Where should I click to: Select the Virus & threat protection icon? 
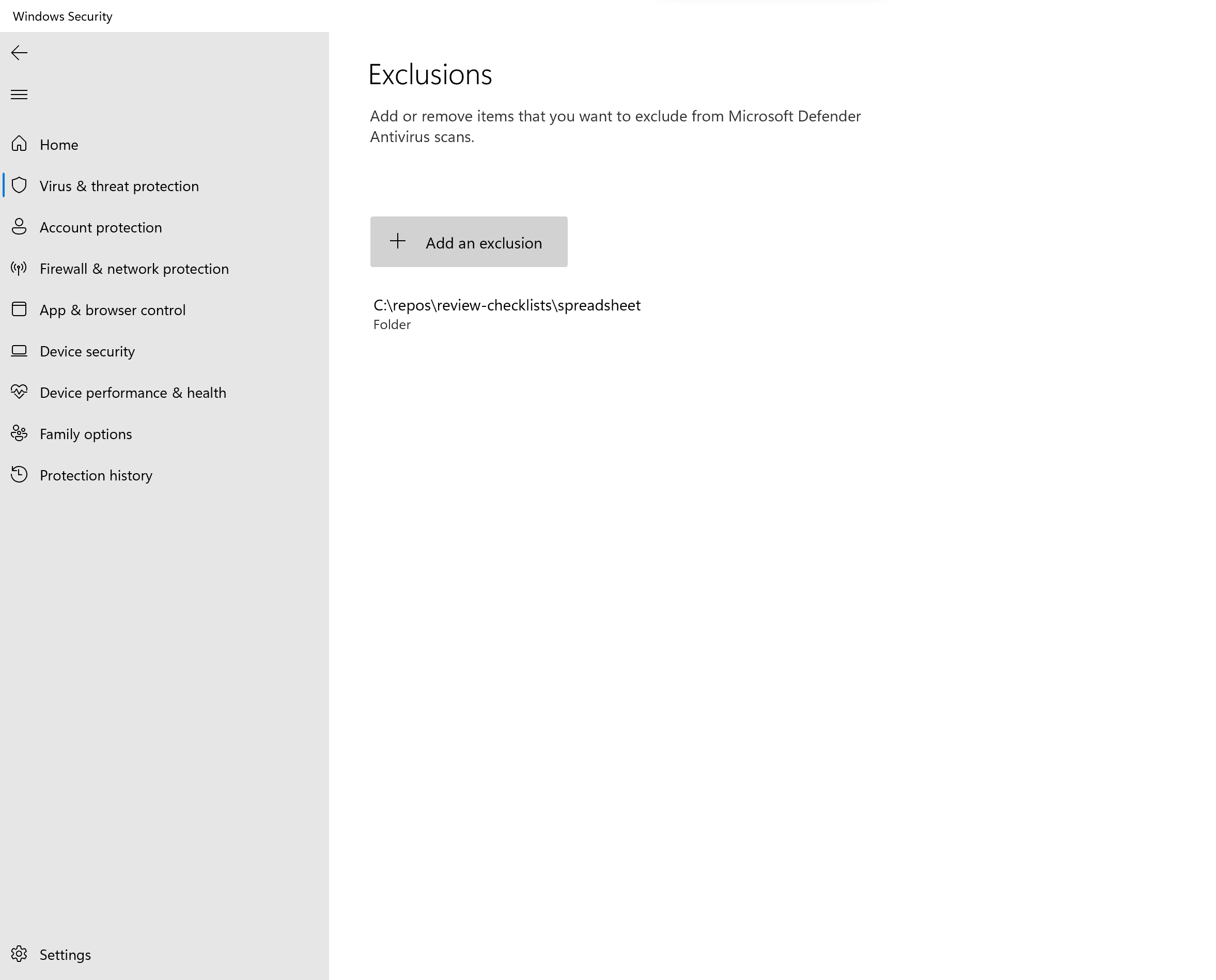click(19, 186)
